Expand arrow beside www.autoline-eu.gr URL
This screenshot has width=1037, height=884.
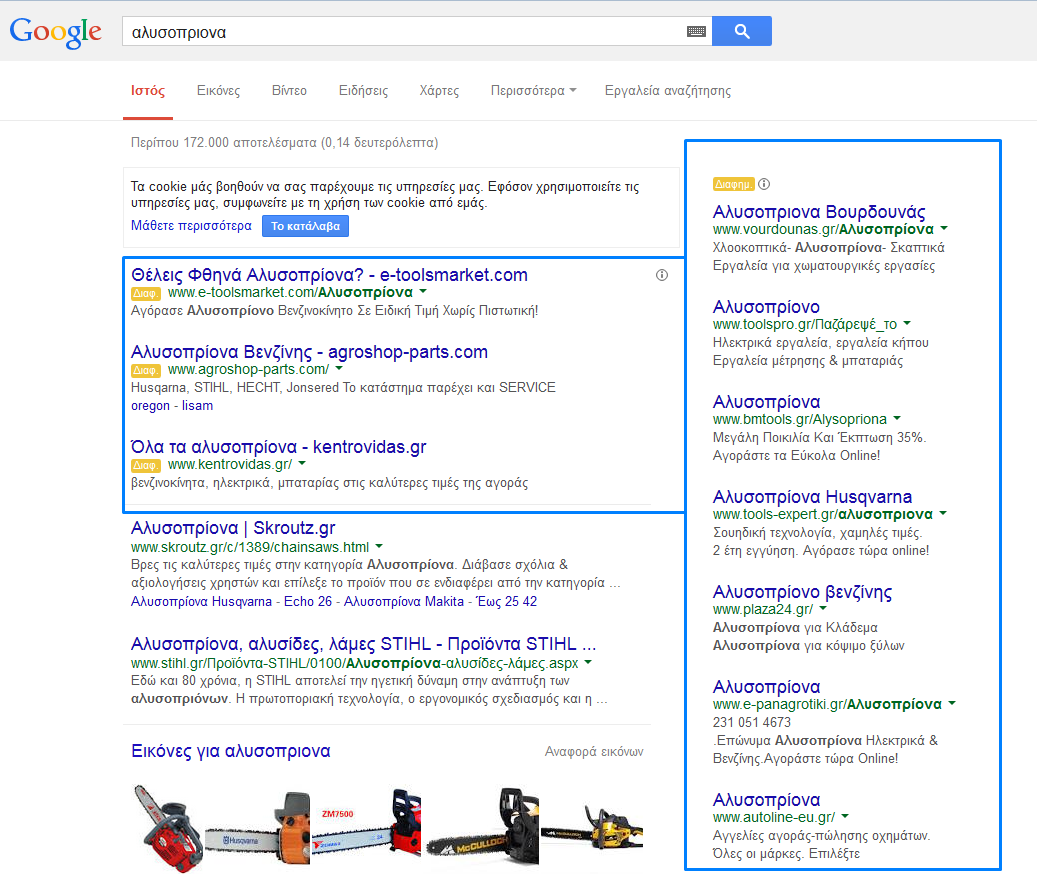pos(845,817)
